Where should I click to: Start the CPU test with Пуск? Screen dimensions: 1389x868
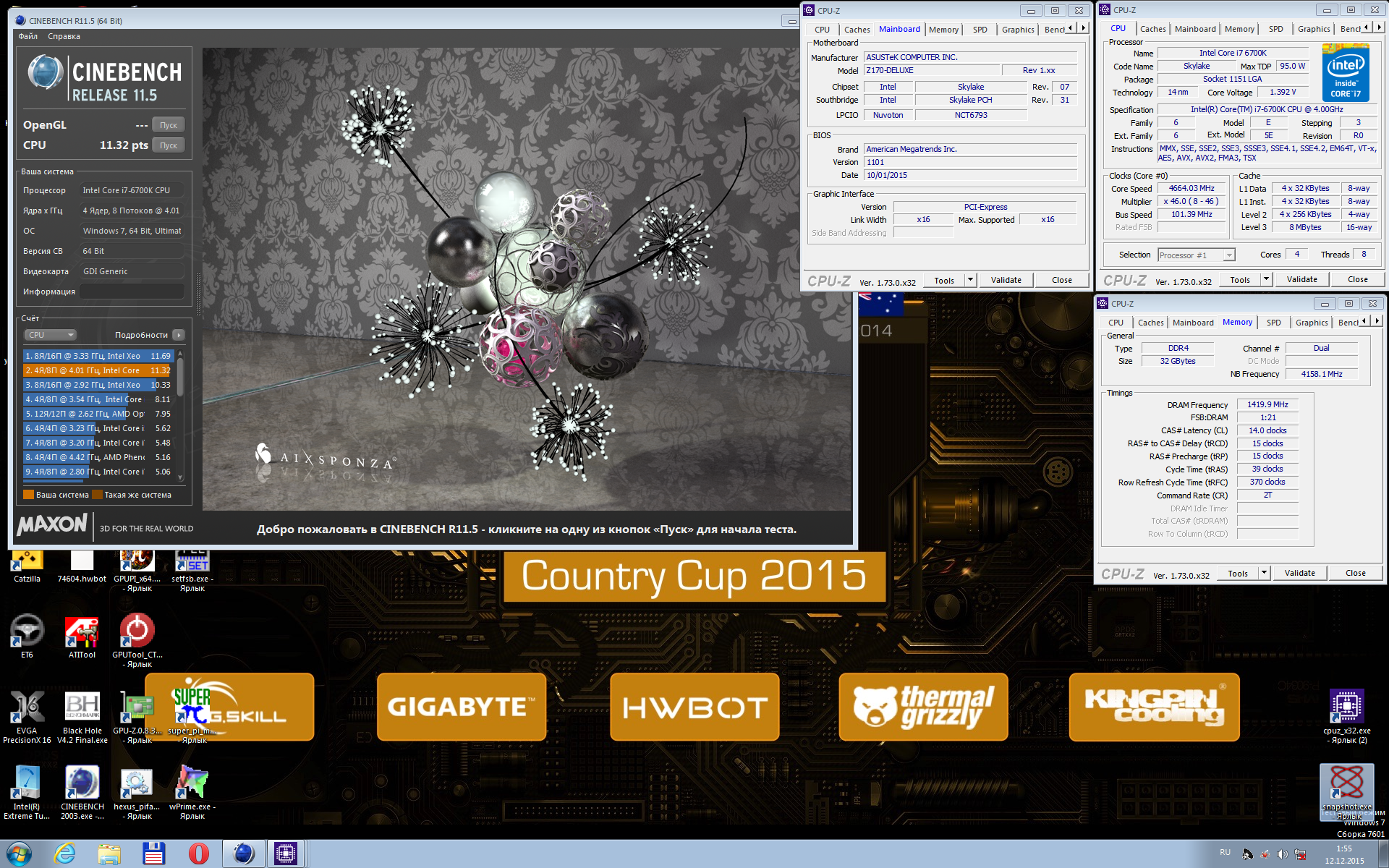(169, 145)
